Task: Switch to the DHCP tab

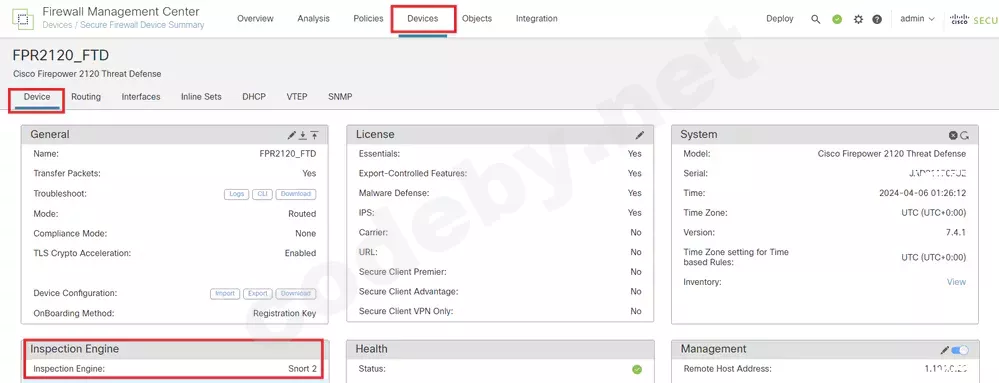Action: click(254, 97)
